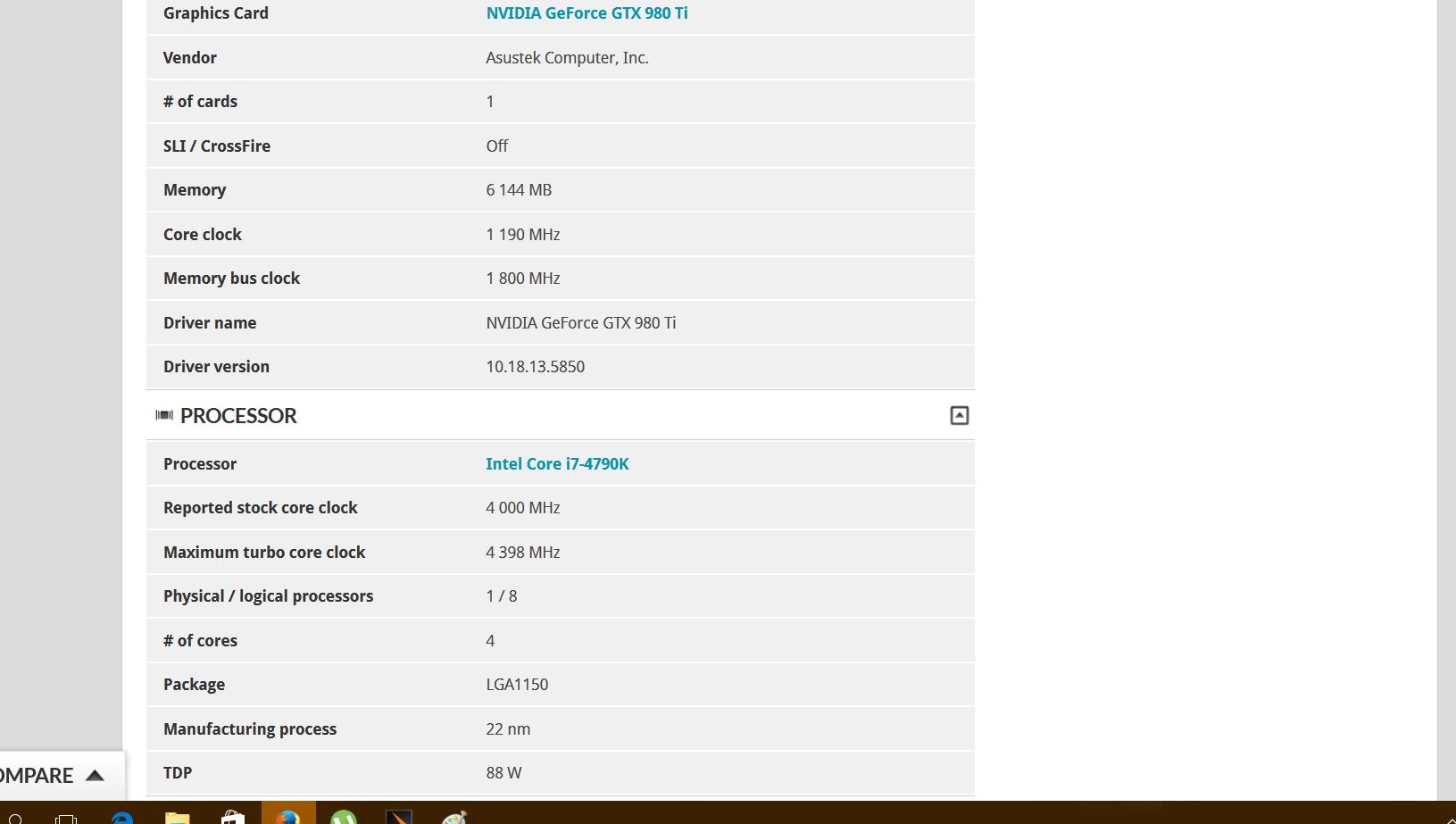
Task: Click the 'SLI / CrossFire' label
Action: [217, 146]
